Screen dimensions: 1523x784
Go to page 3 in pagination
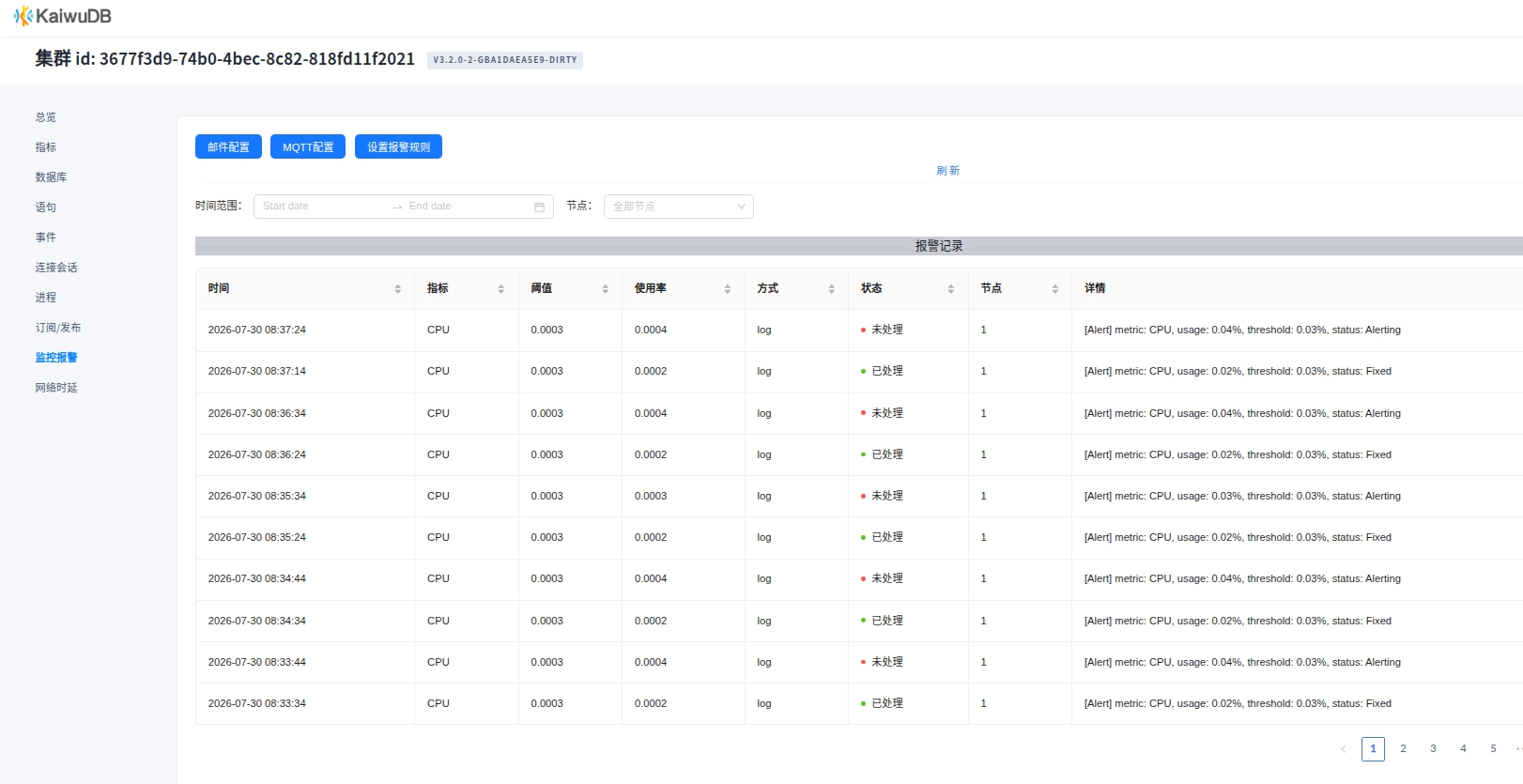pos(1433,749)
